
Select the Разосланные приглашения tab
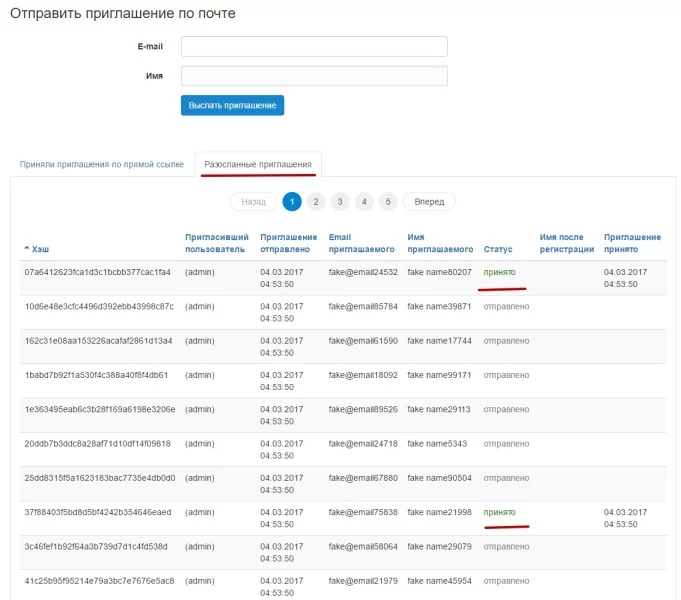pos(258,164)
